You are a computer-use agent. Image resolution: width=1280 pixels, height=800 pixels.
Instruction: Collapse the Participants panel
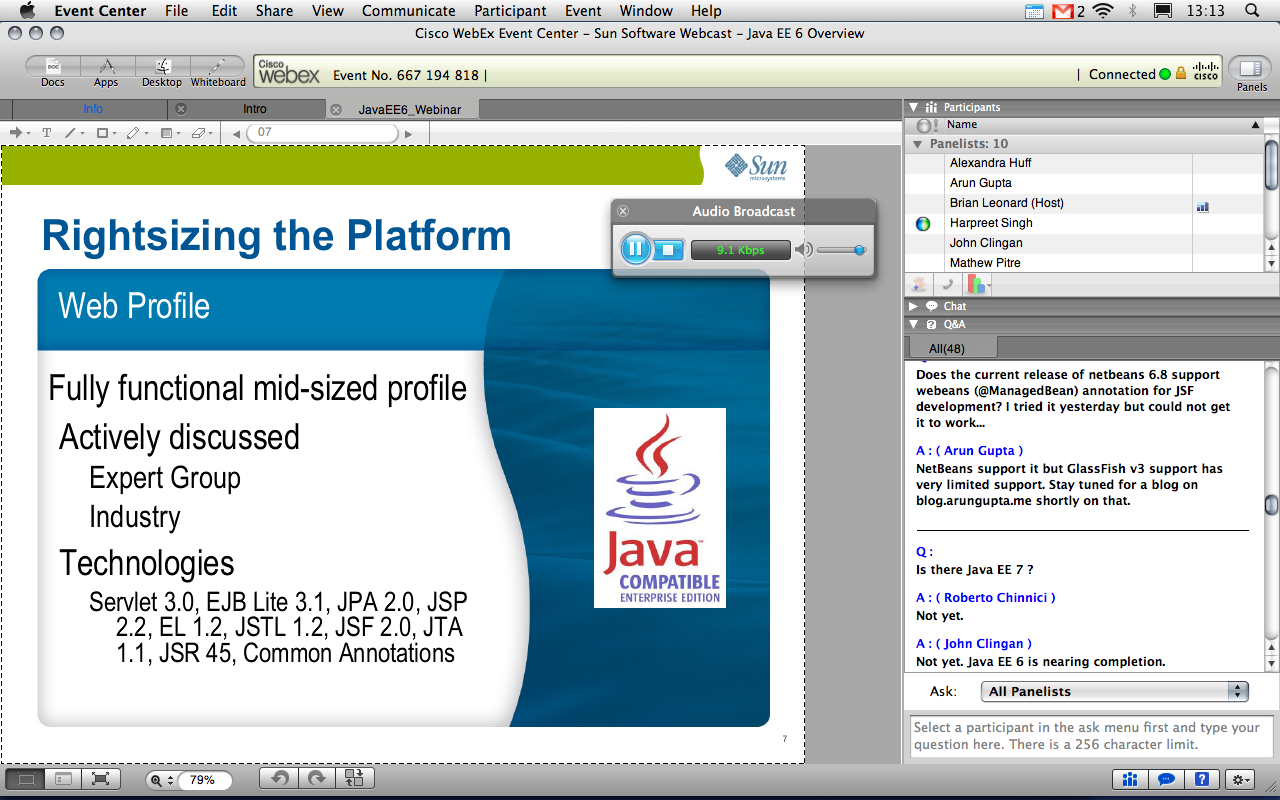point(913,107)
